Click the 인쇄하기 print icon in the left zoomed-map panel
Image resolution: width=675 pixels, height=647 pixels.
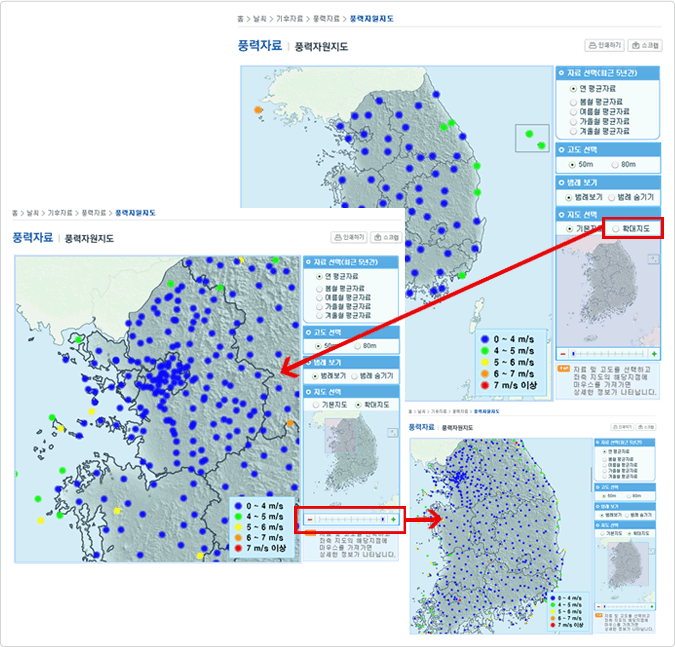pos(349,237)
